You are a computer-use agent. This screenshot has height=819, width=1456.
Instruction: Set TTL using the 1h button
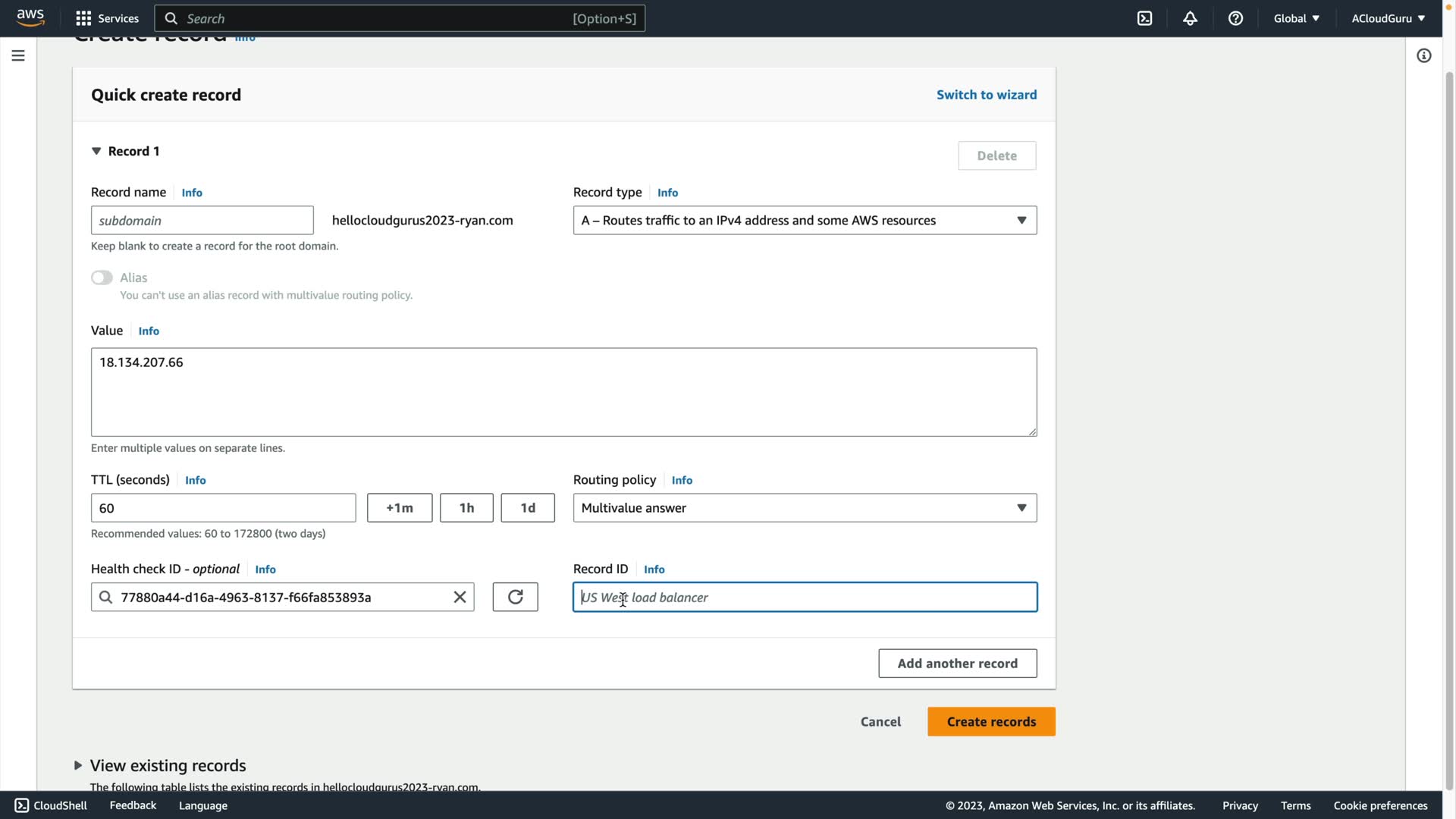click(x=466, y=507)
